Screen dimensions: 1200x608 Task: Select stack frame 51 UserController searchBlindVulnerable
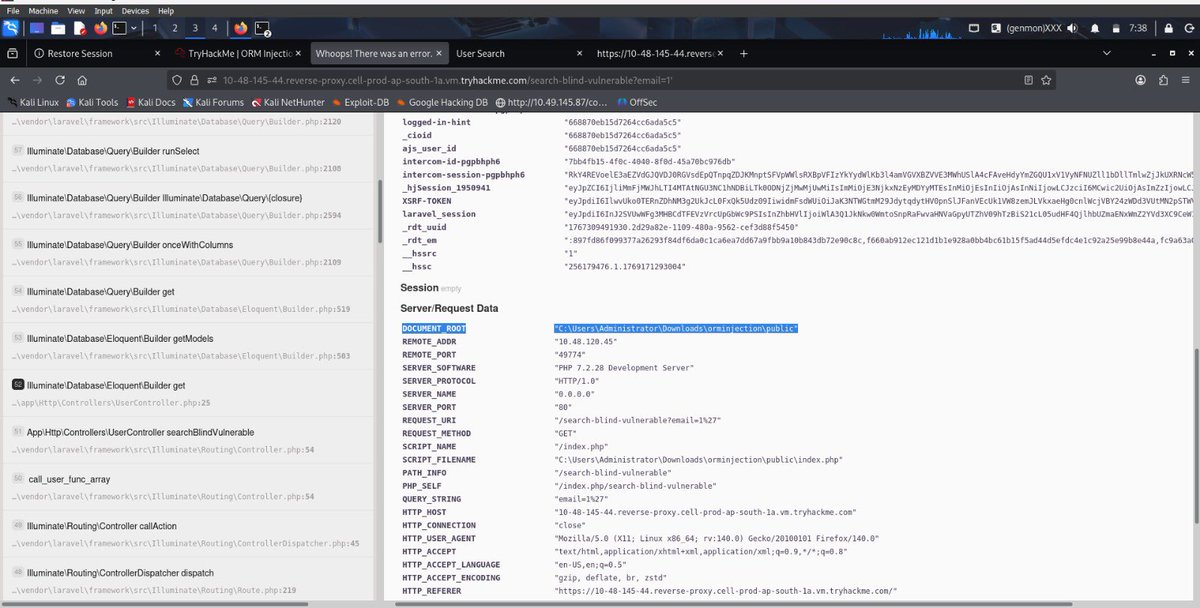click(x=185, y=440)
